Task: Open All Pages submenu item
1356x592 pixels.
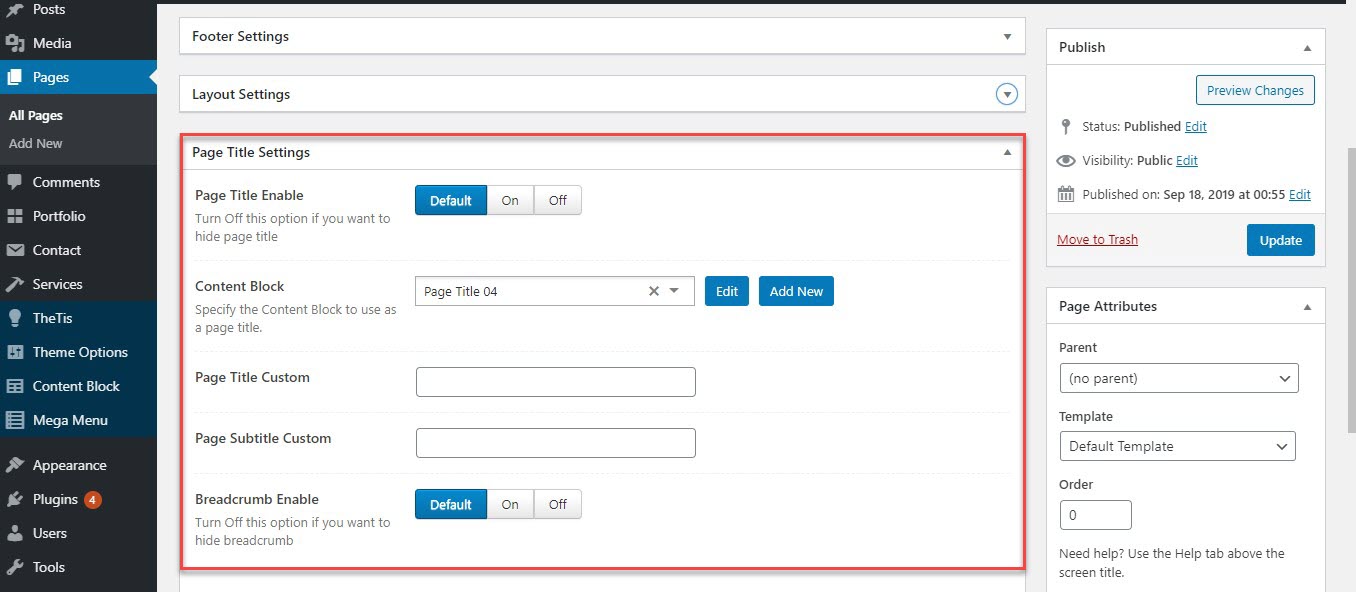Action: [x=36, y=115]
